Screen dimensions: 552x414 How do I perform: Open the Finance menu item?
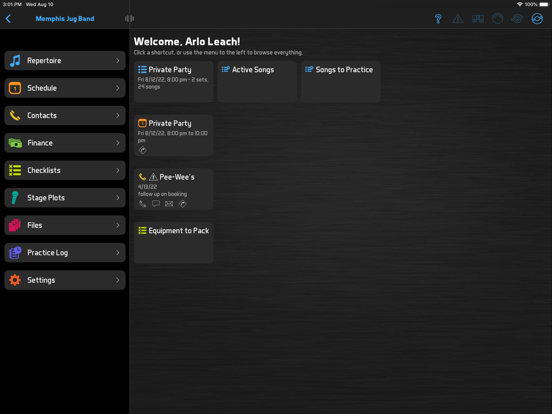tap(65, 143)
